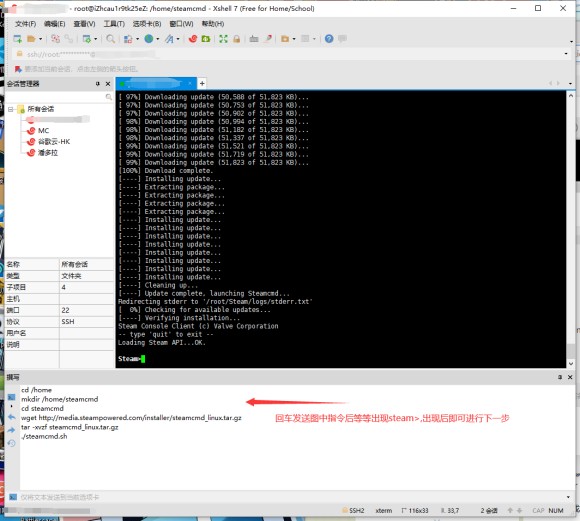Close the session manager panel
580x521 pixels.
coord(108,84)
